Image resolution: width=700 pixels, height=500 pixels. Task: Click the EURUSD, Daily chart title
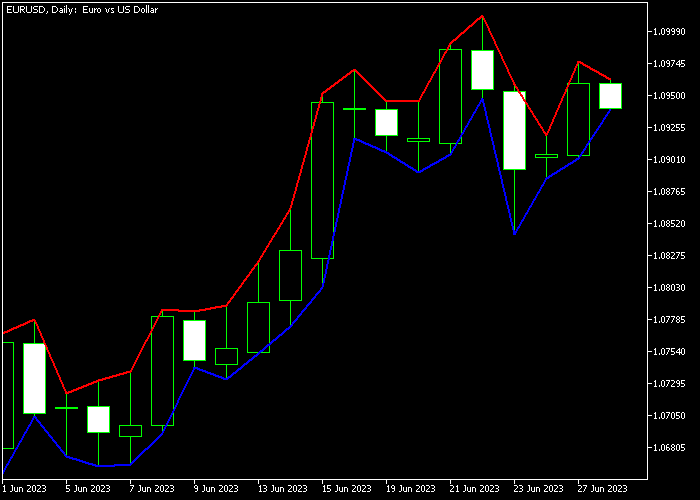tap(82, 9)
